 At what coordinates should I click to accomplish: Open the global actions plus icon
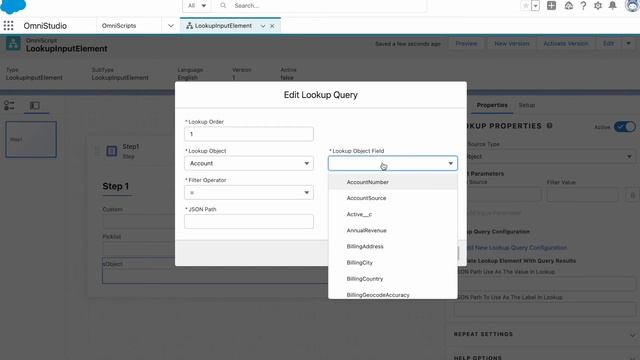coord(551,6)
